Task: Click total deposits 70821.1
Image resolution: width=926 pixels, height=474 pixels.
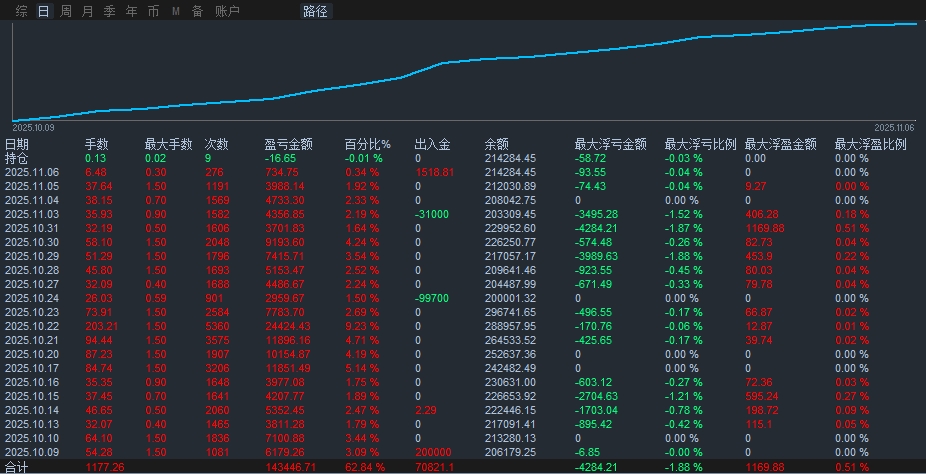Action: [x=435, y=468]
